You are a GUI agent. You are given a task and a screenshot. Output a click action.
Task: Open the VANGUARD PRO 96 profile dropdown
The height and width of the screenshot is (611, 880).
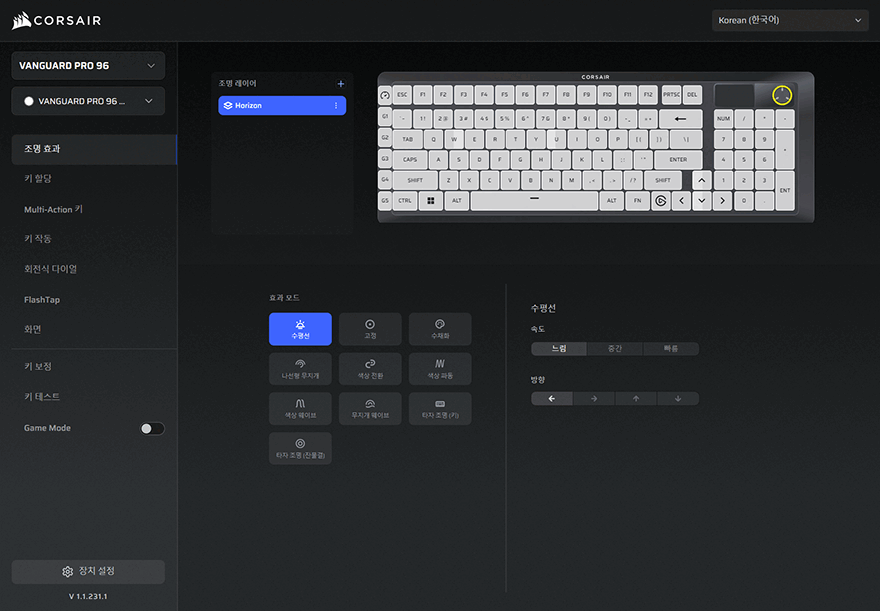(x=88, y=101)
